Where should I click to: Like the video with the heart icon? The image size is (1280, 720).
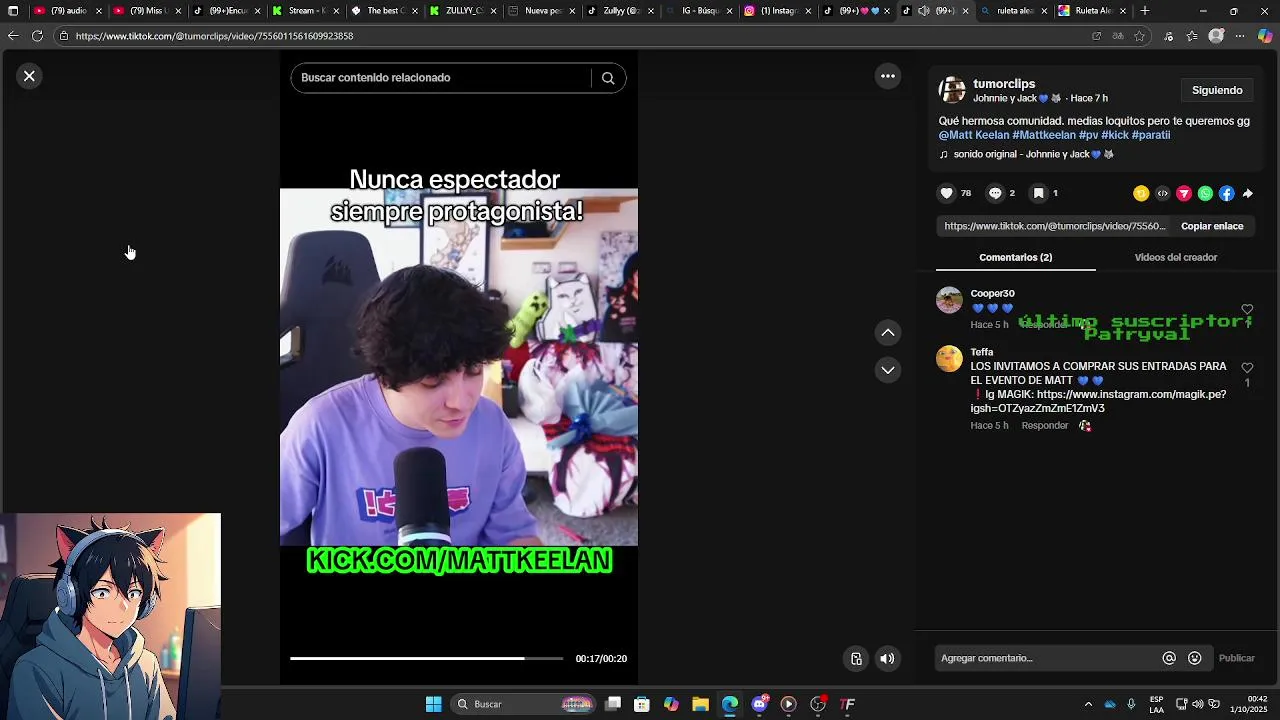(947, 193)
